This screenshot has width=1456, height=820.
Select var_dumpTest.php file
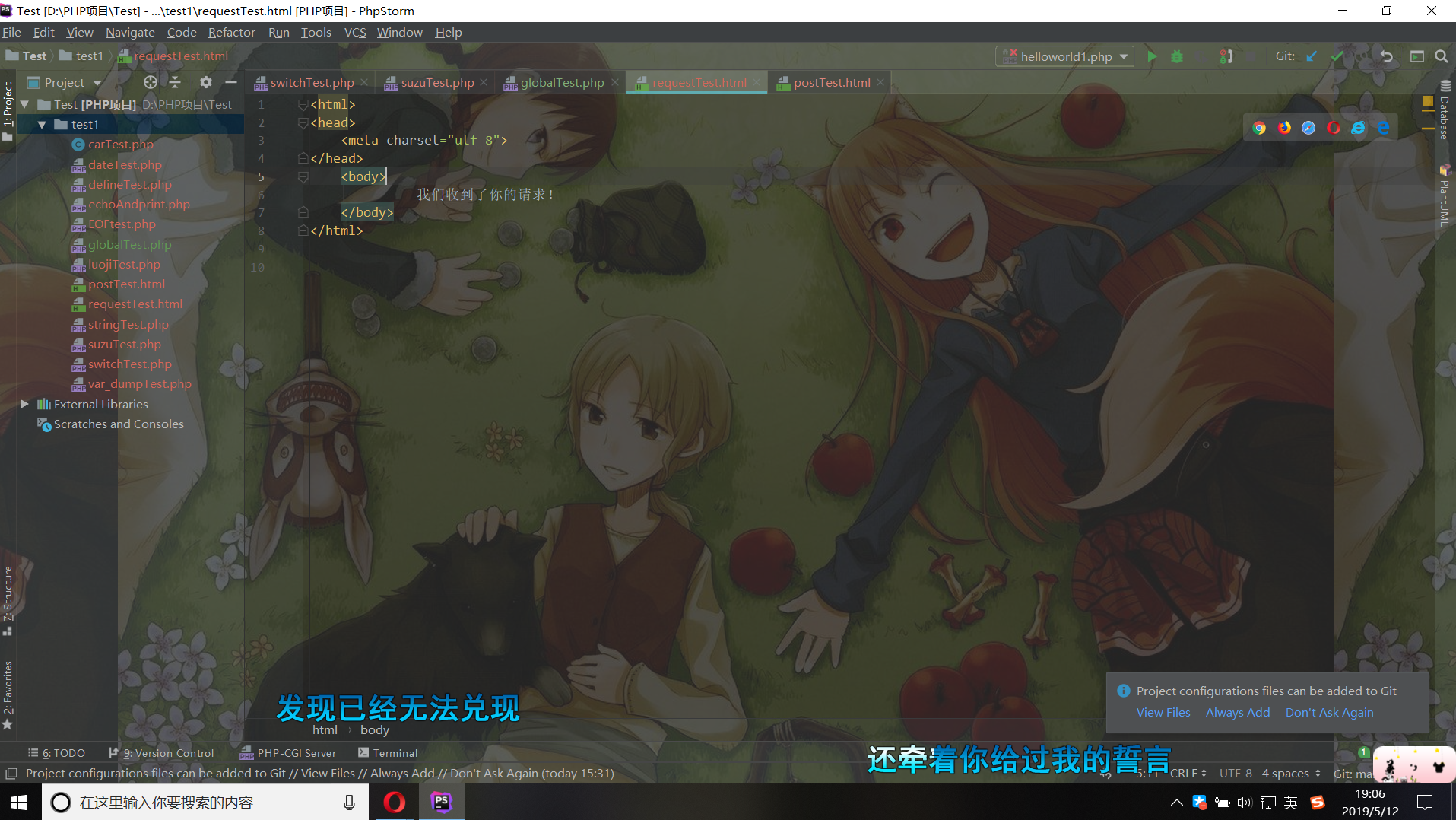tap(140, 383)
